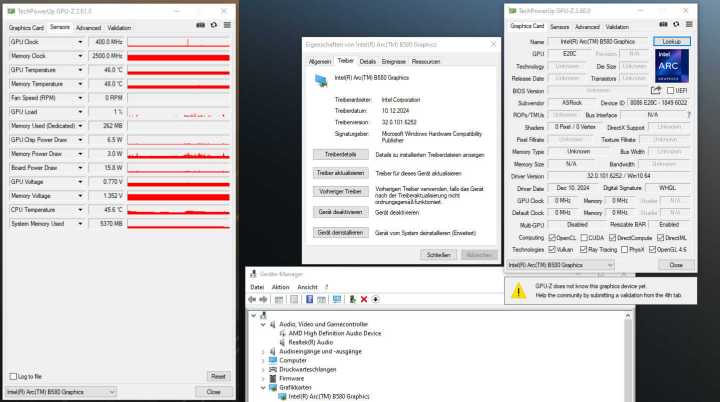Click the green update driver icon in toolbar

click(x=353, y=300)
